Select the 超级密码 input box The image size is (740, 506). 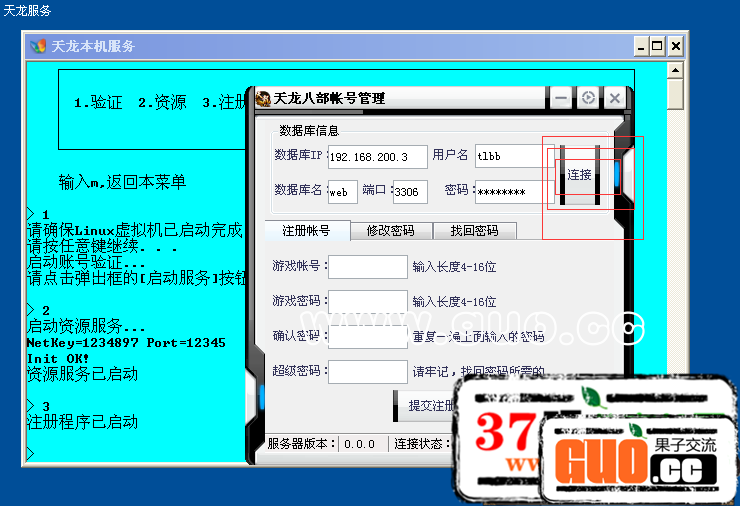(368, 371)
